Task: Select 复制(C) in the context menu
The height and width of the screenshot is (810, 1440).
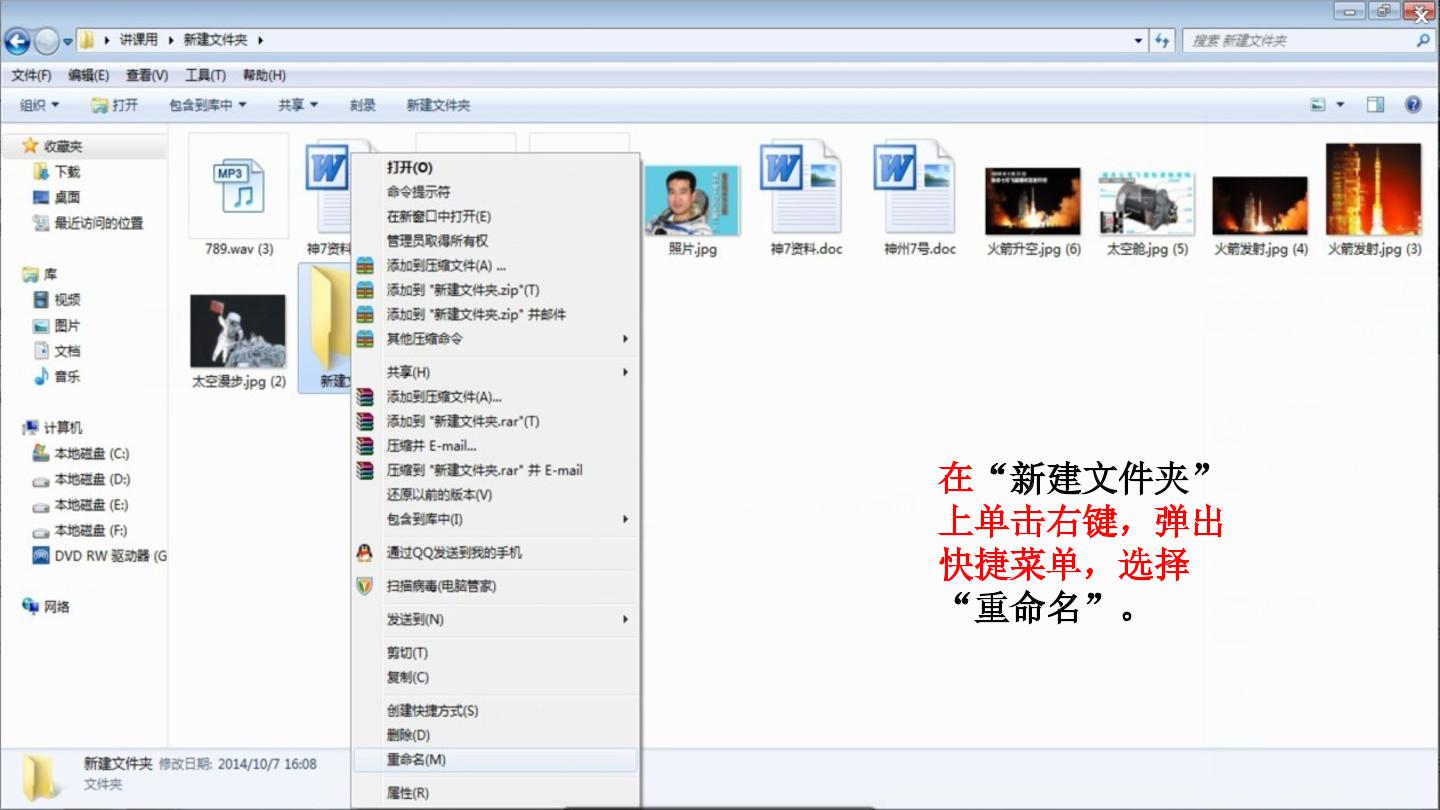Action: [x=496, y=677]
